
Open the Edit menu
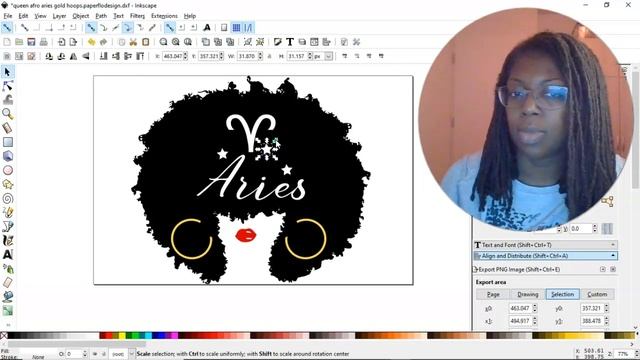(23, 16)
